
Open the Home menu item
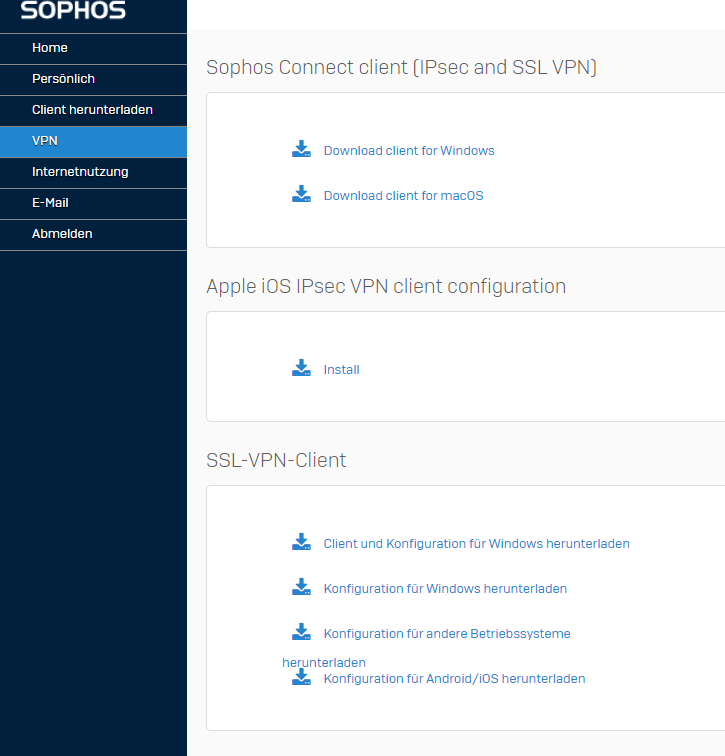[x=50, y=48]
